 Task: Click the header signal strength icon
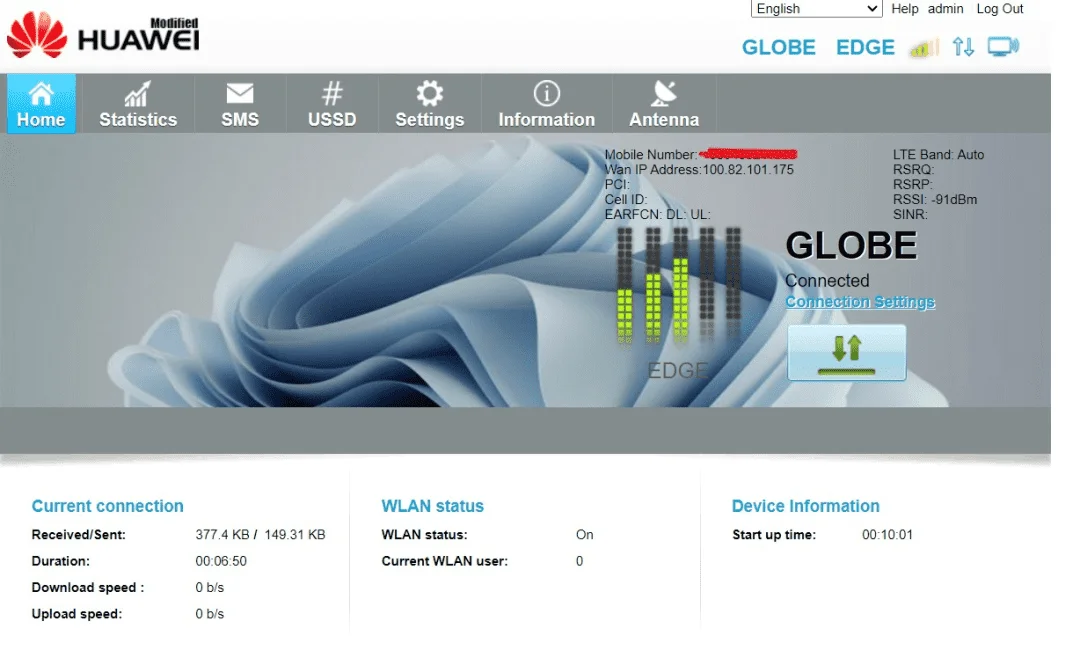click(x=924, y=48)
